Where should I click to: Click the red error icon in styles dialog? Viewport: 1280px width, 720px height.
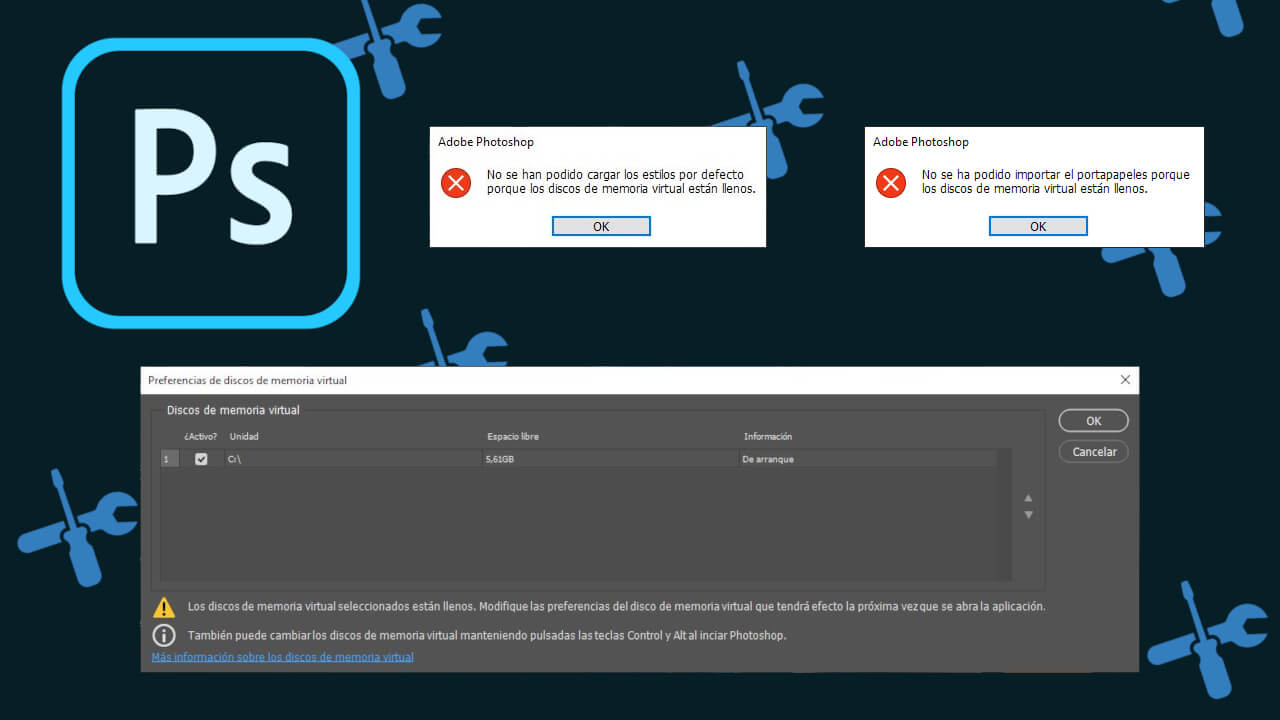click(x=456, y=182)
